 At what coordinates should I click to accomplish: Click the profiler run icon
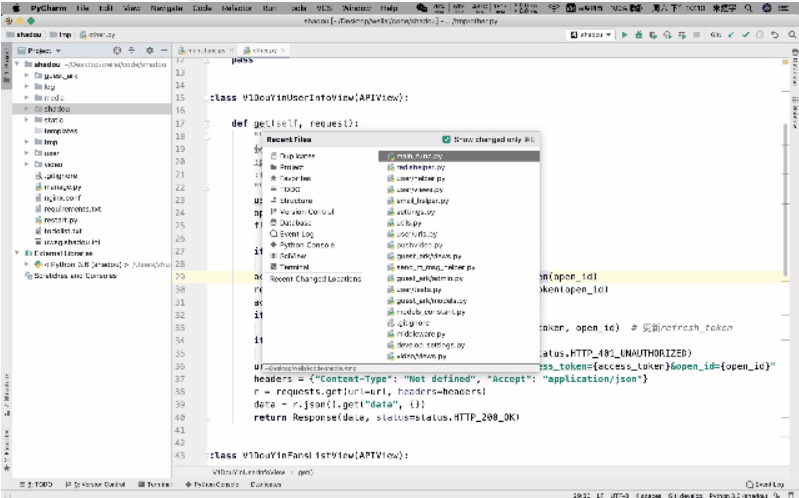point(667,35)
